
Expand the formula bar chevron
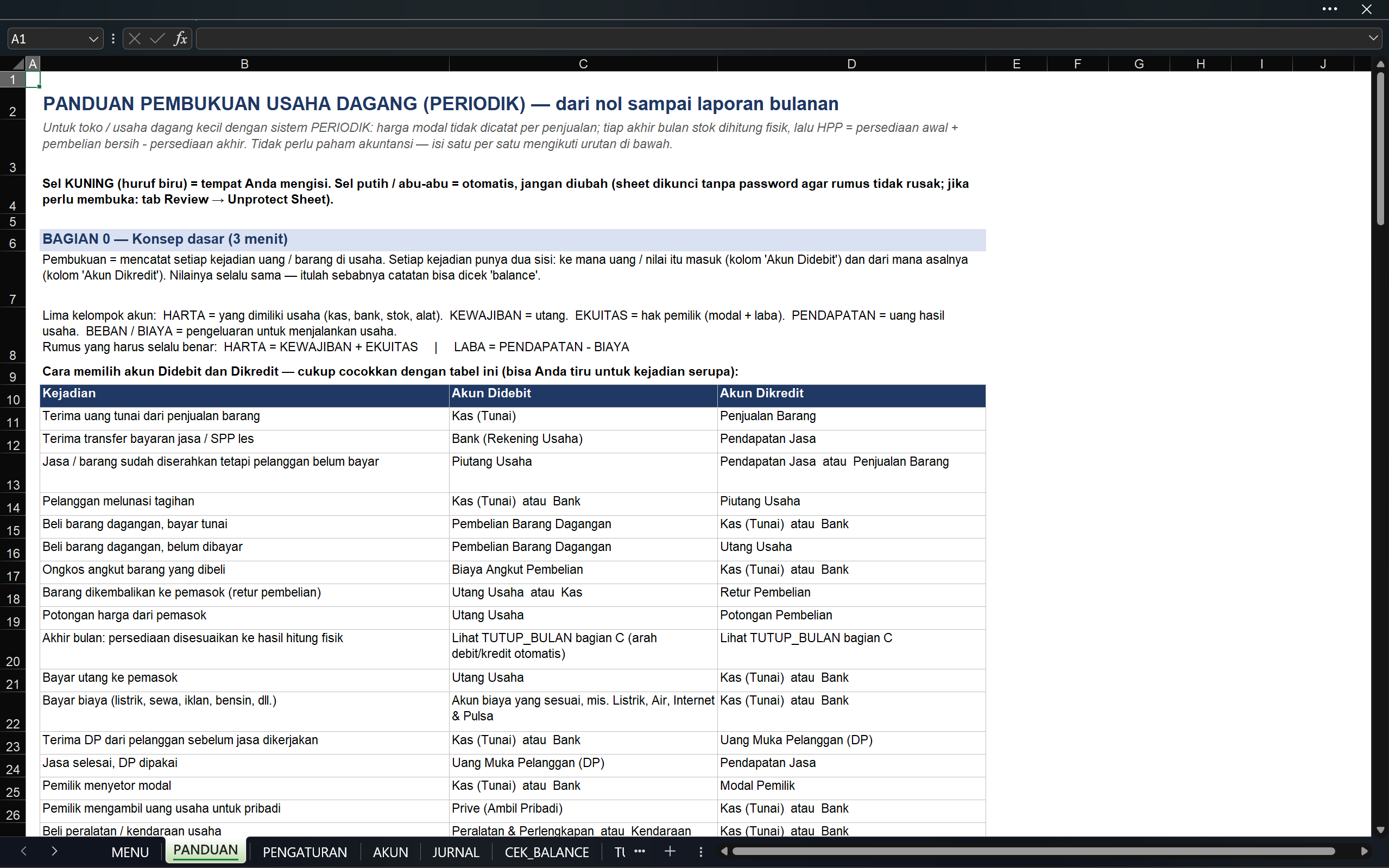[1373, 39]
